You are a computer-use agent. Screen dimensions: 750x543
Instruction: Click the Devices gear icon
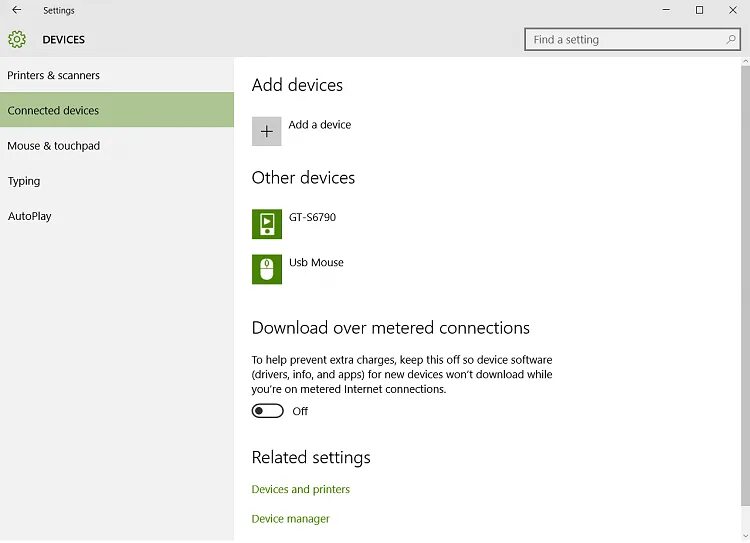click(x=17, y=39)
